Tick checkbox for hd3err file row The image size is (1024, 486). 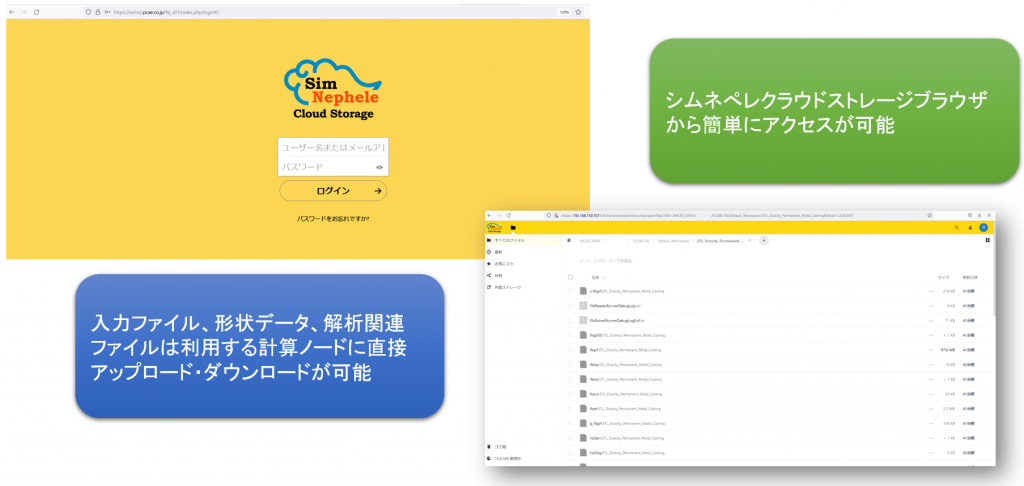(x=570, y=438)
